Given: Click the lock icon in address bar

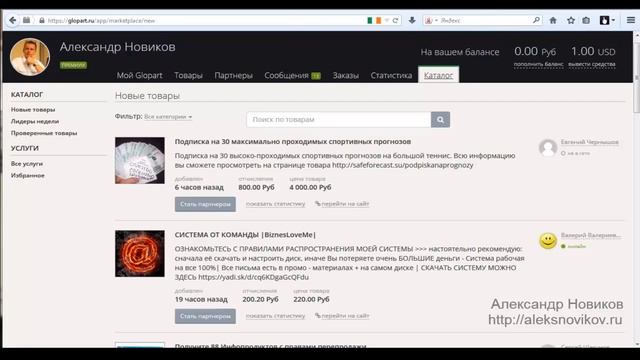Looking at the screenshot, I should click(x=42, y=20).
